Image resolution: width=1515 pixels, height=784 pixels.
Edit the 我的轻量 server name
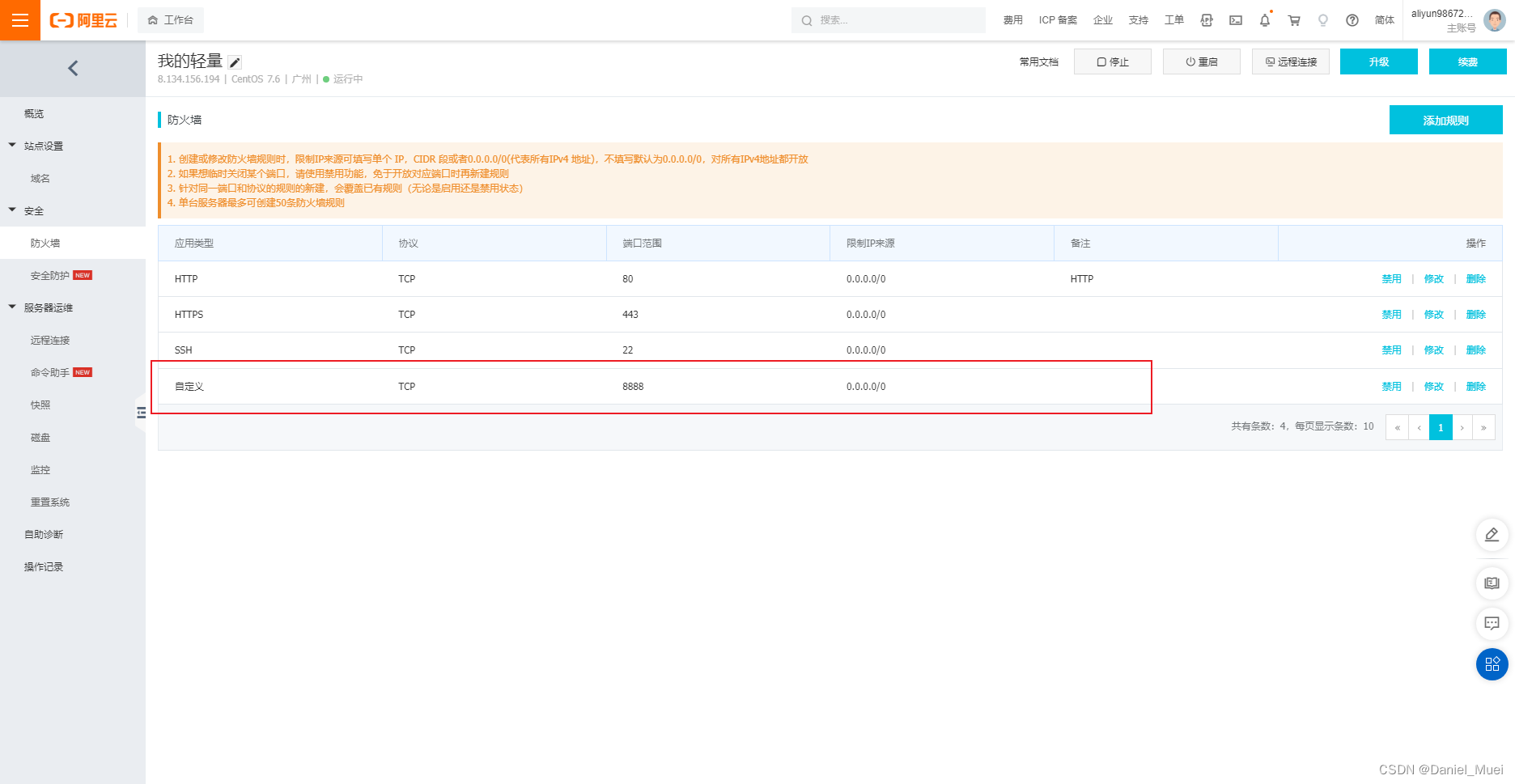(235, 62)
